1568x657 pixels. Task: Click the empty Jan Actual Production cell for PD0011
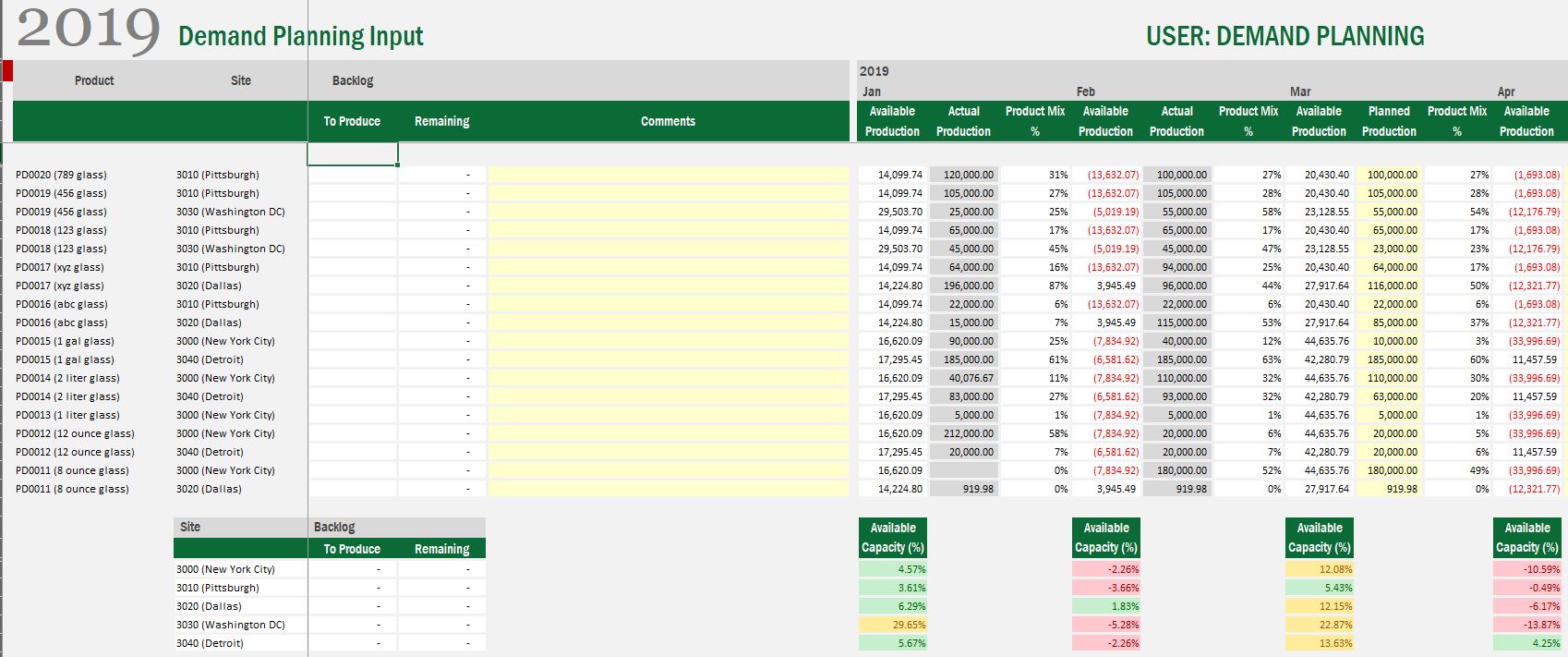pyautogui.click(x=963, y=470)
